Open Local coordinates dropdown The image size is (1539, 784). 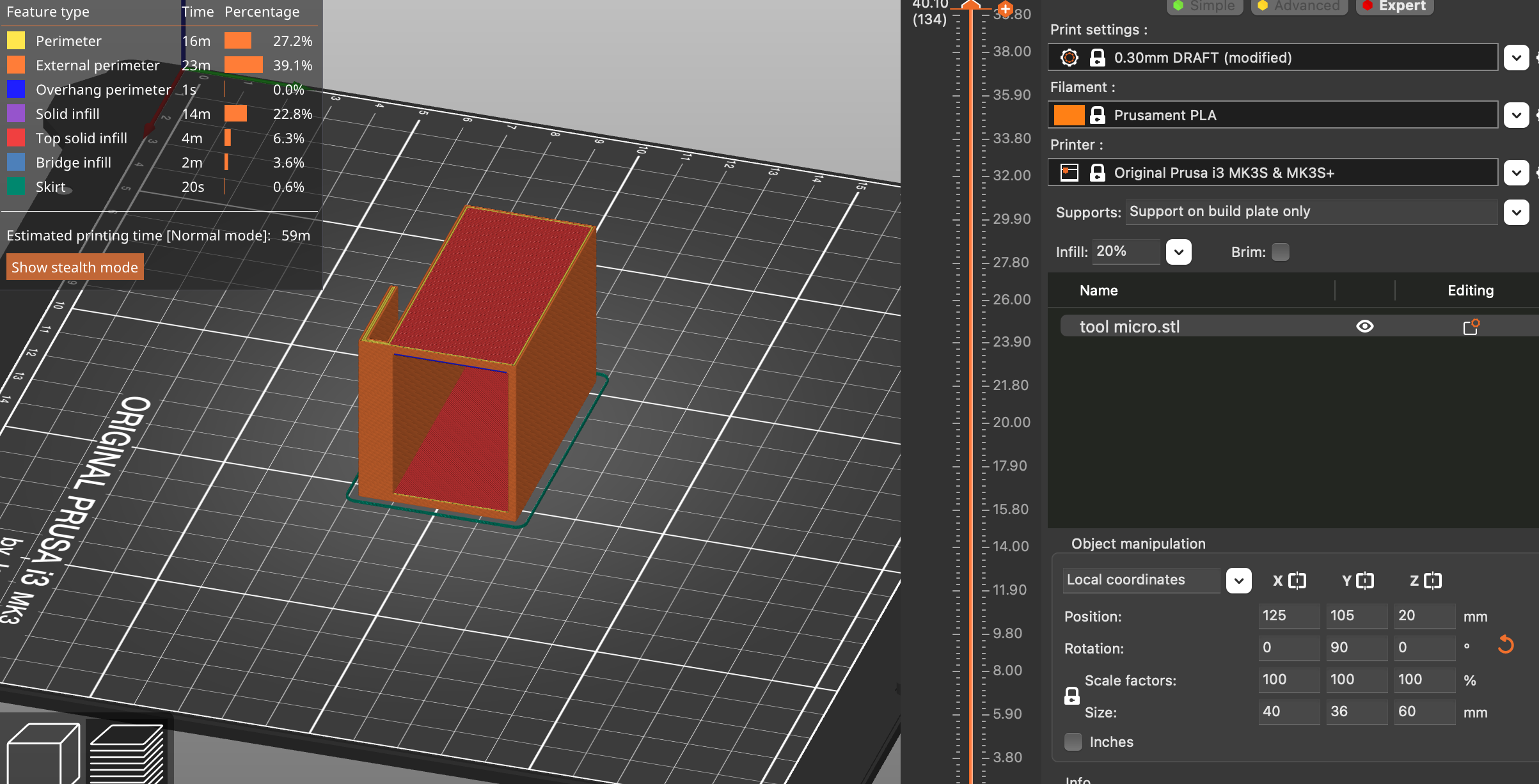[x=1238, y=581]
